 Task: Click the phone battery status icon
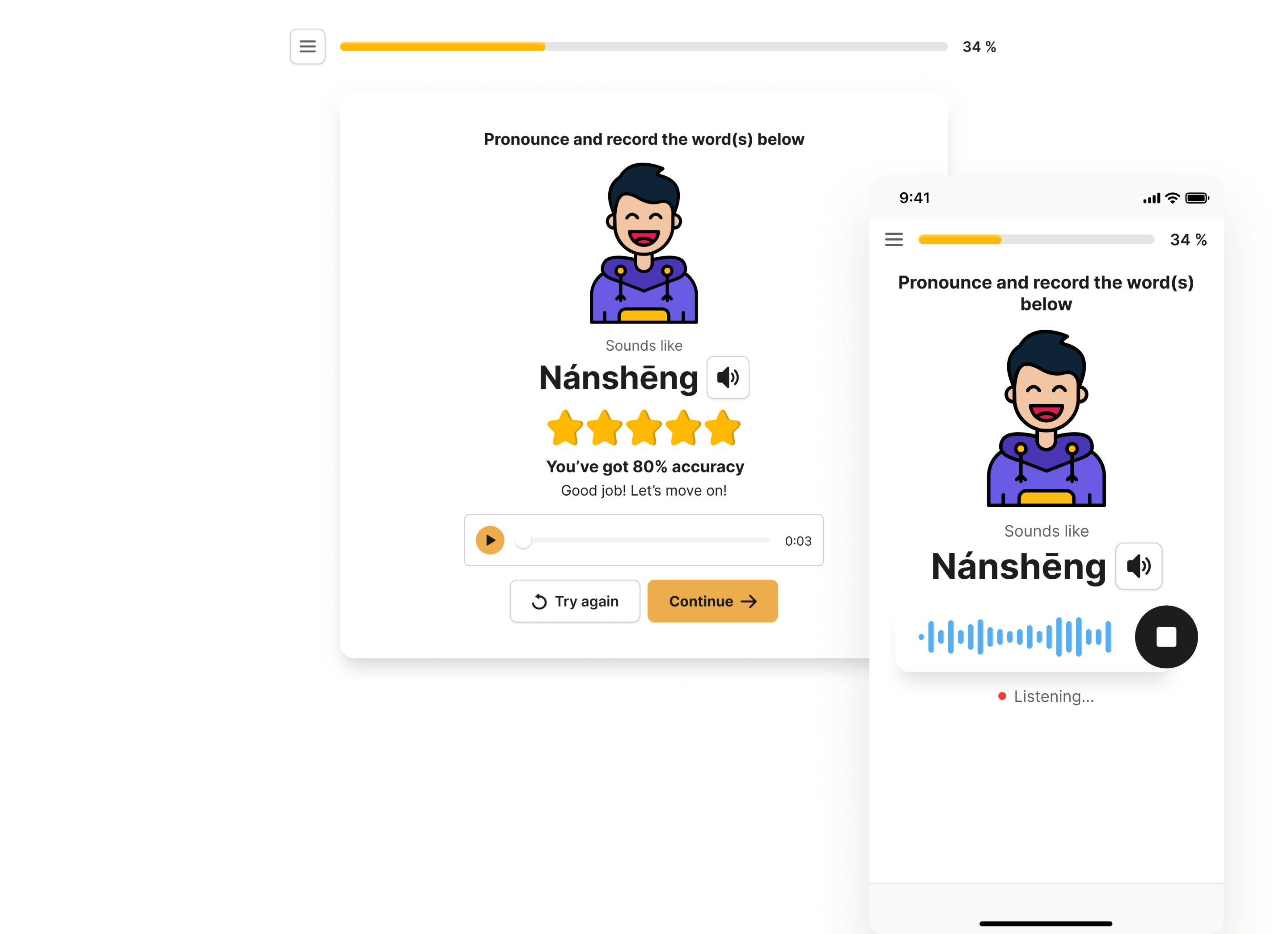1197,198
